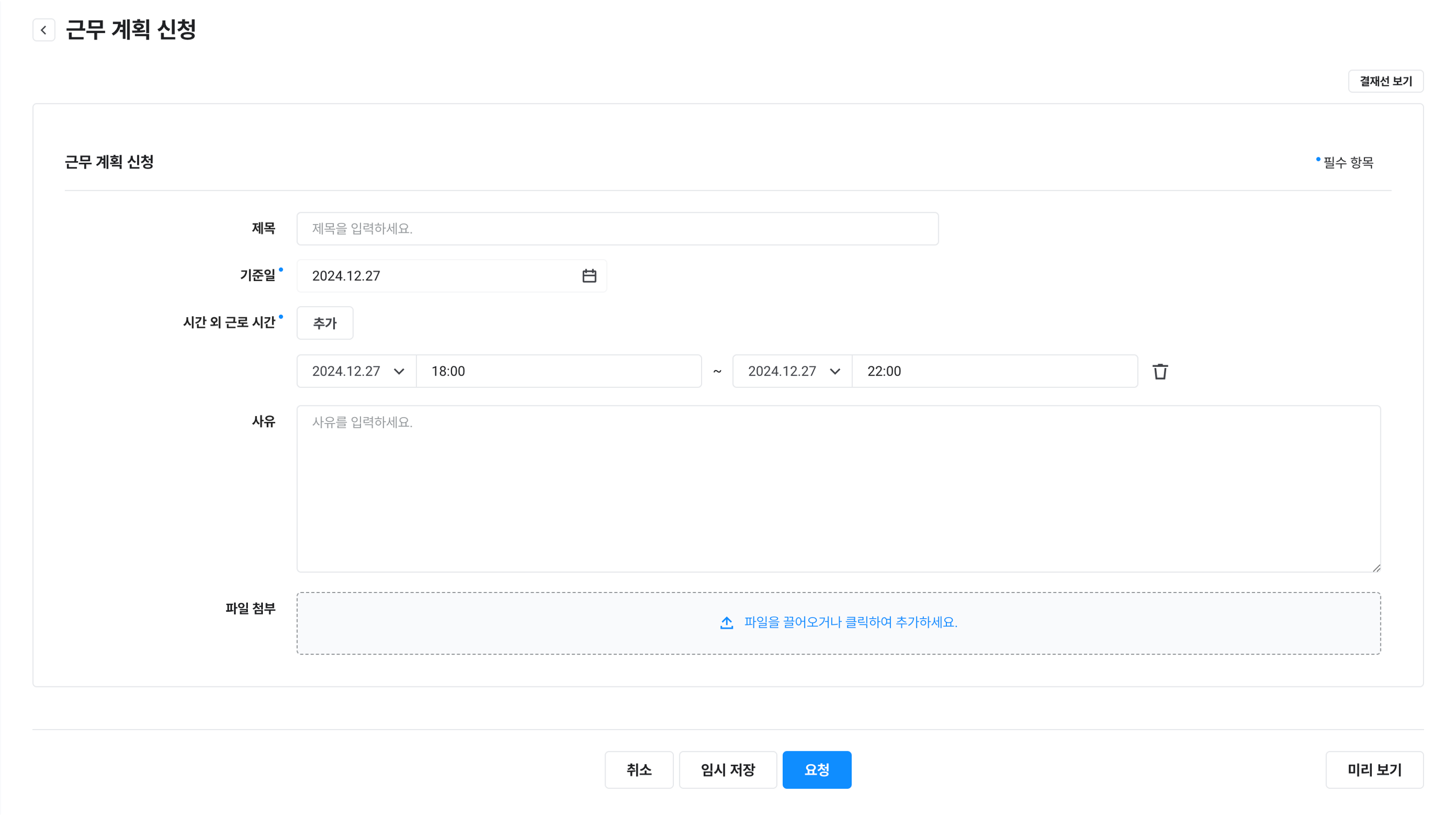Click the end date dropdown chevron
This screenshot has width=1456, height=816.
pyautogui.click(x=835, y=372)
